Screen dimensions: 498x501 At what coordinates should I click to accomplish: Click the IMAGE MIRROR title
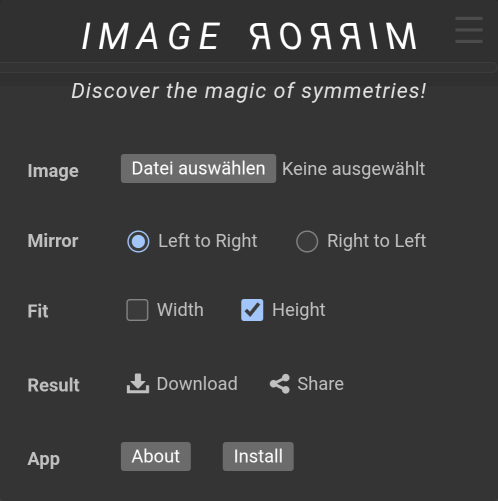click(x=249, y=36)
